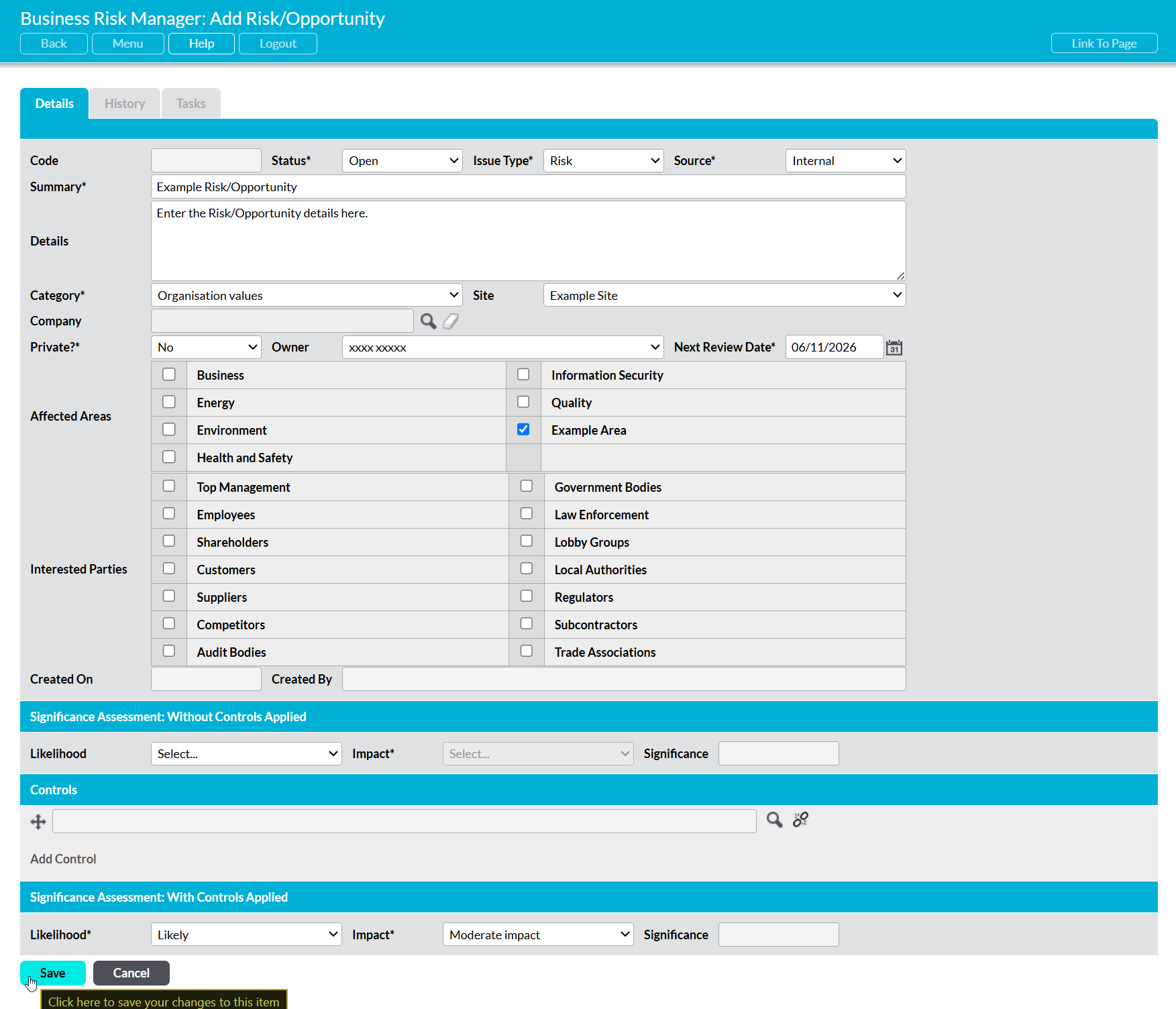Click the Next Review Date field

[835, 348]
